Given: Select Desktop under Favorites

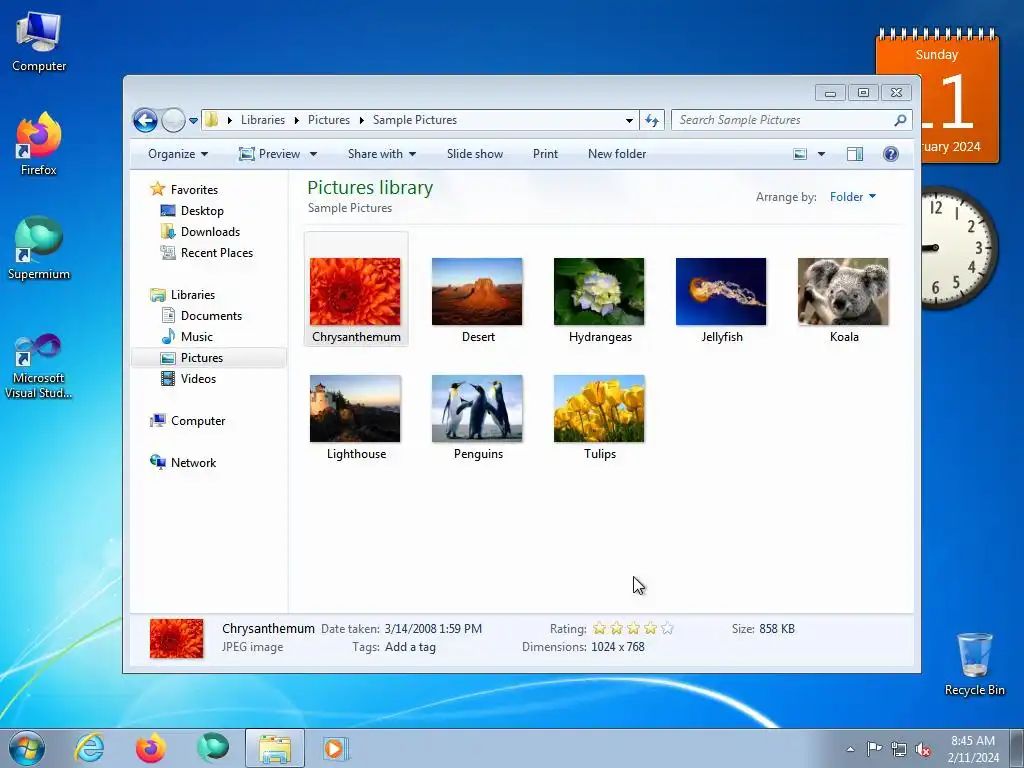Looking at the screenshot, I should point(202,211).
